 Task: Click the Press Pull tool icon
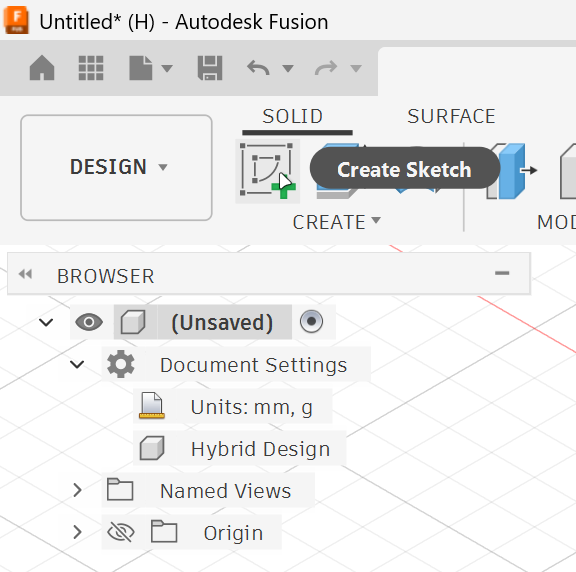(511, 171)
